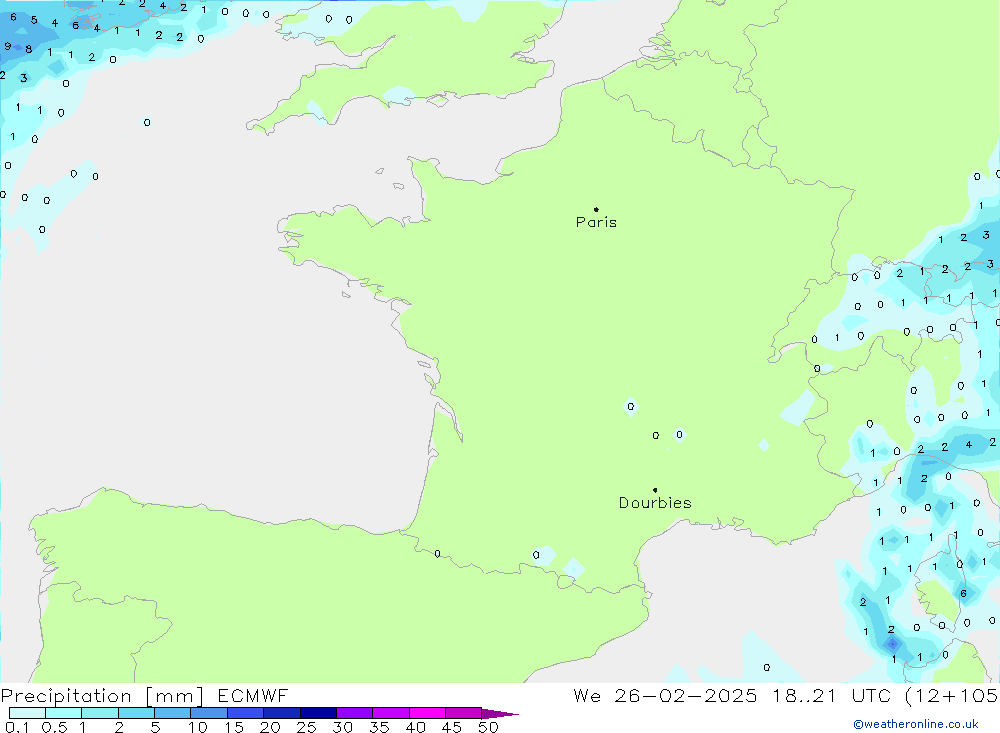Click the 20 legend scale value

point(270,727)
